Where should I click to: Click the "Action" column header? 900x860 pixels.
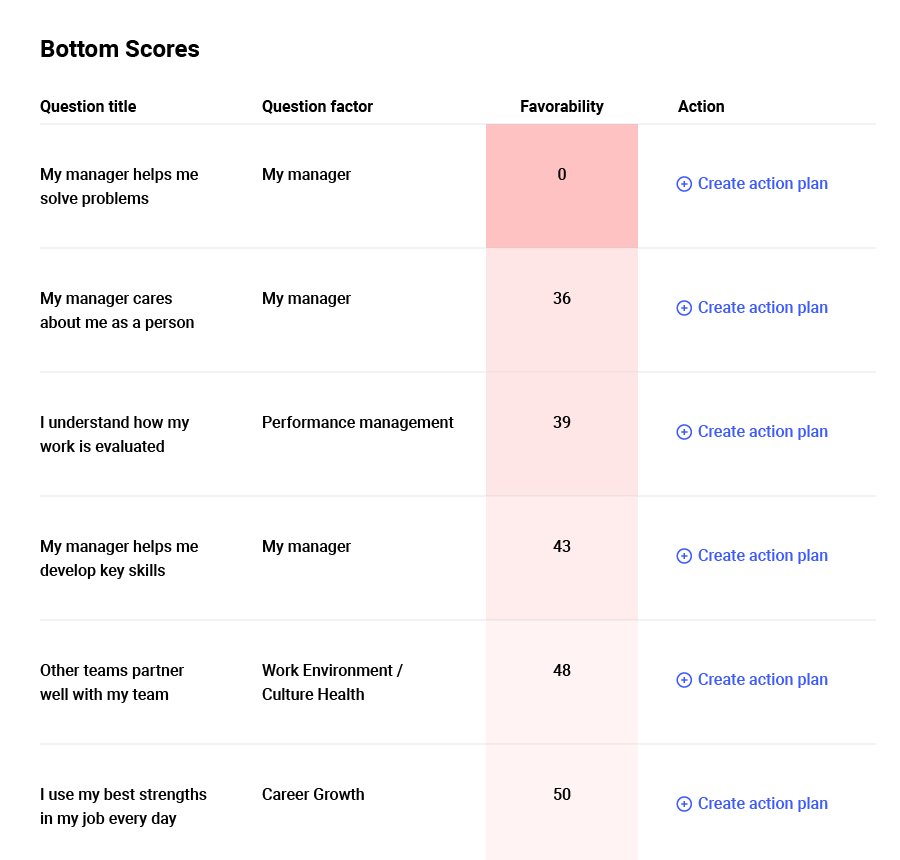coord(701,106)
